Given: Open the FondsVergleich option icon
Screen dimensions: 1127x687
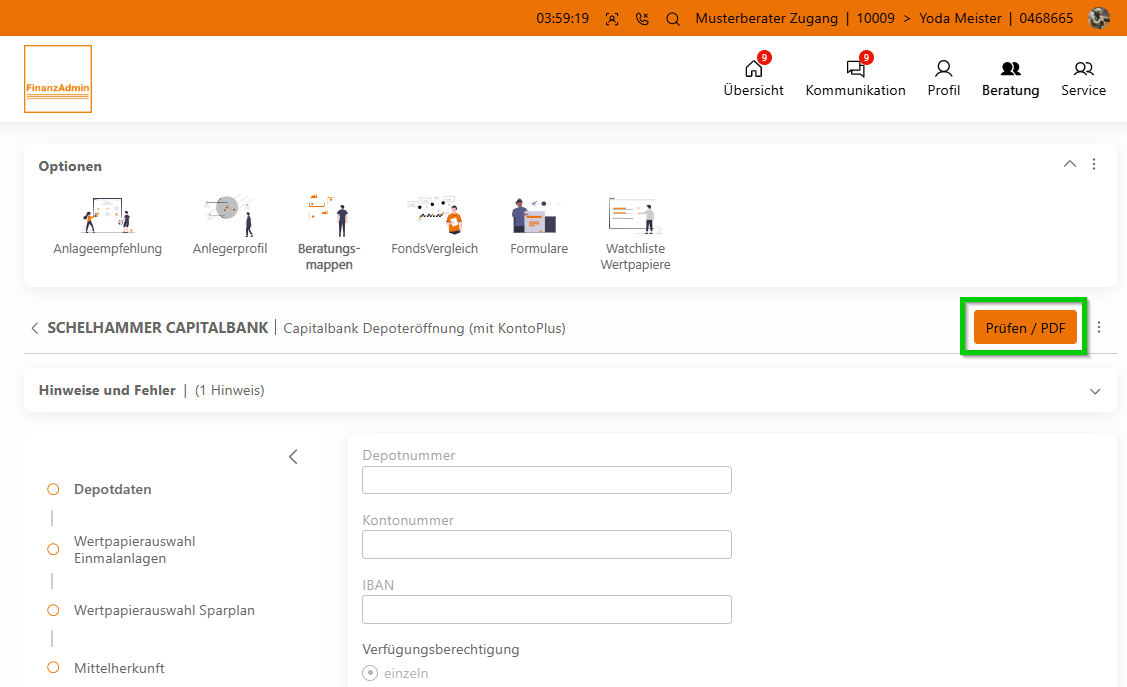Looking at the screenshot, I should coord(434,215).
